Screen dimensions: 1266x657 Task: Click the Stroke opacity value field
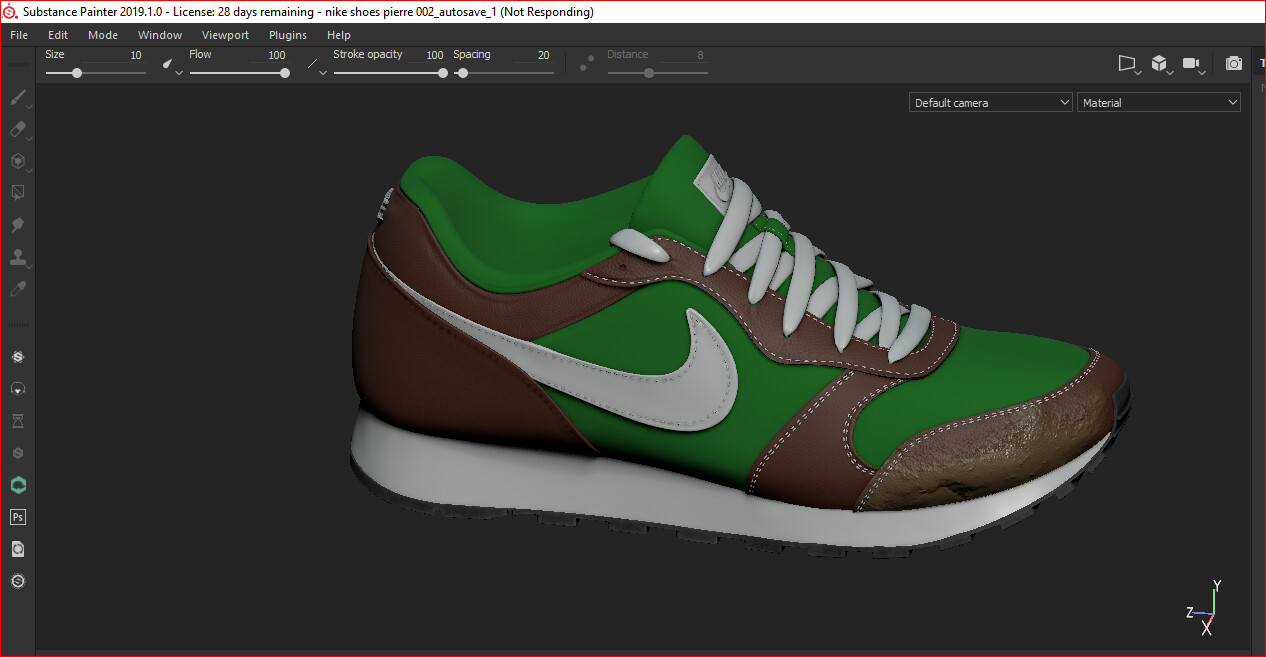[427, 55]
